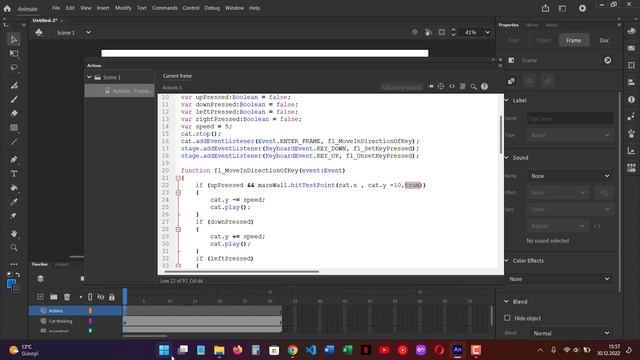
Task: Click Insert Target Path crosshair icon
Action: click(x=441, y=87)
